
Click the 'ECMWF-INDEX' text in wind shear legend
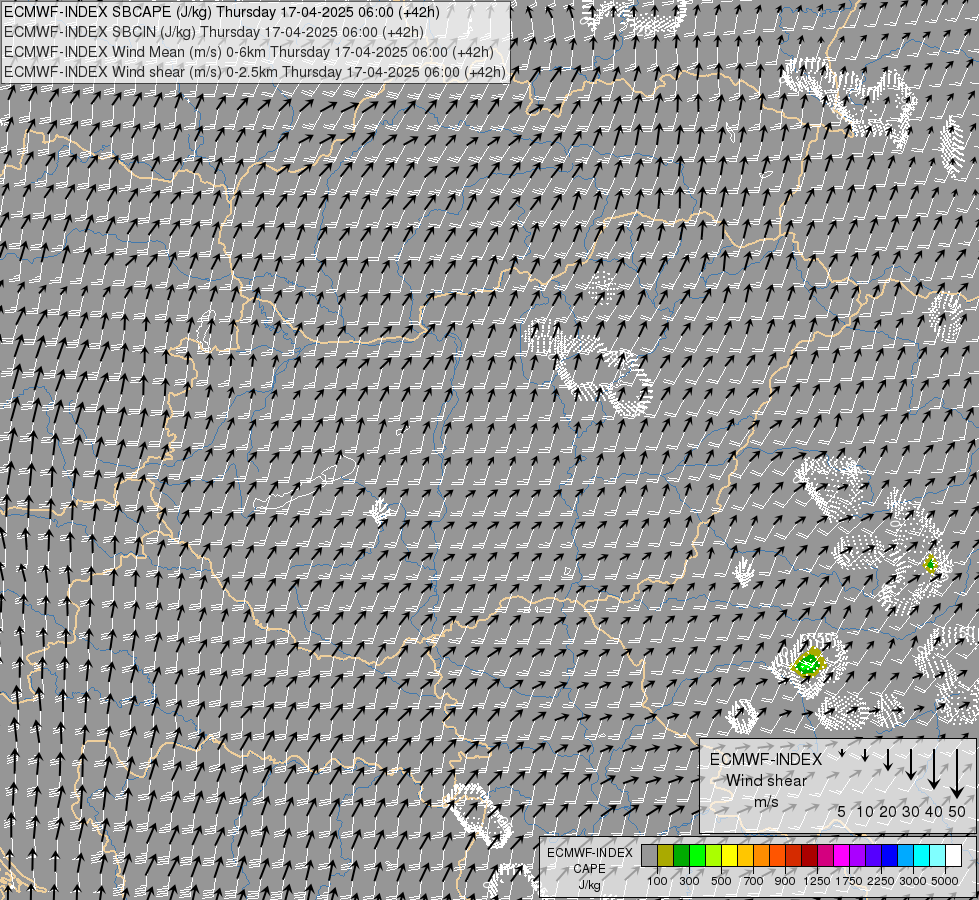(x=766, y=759)
